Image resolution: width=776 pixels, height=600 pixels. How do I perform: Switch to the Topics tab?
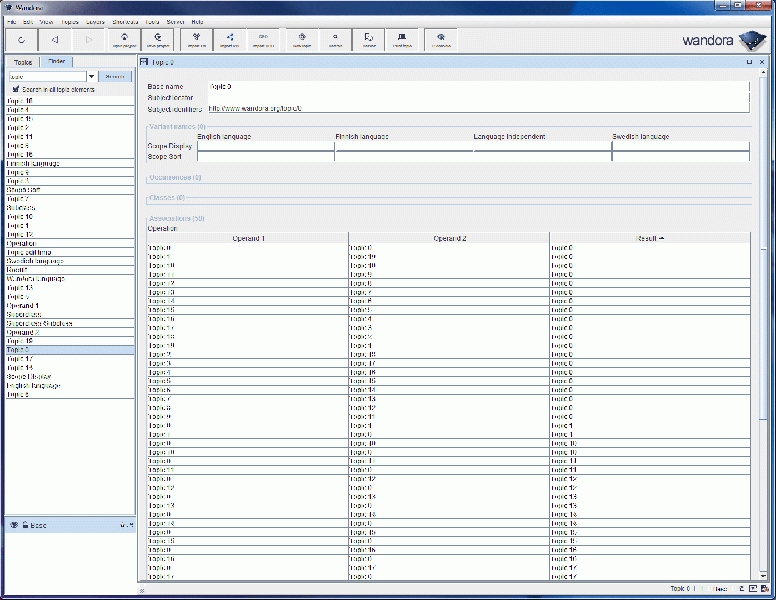[23, 62]
